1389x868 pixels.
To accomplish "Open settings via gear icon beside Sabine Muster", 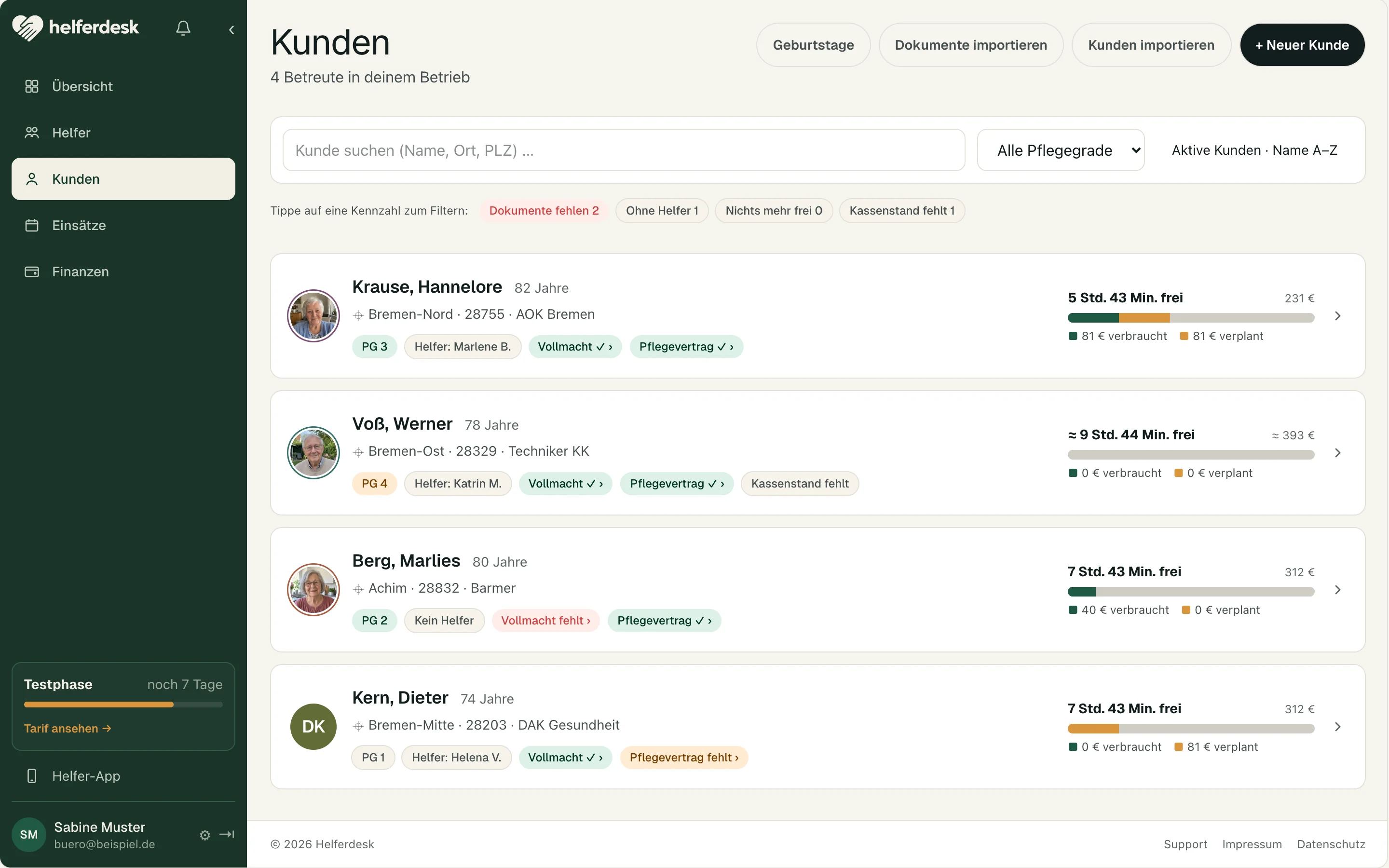I will pyautogui.click(x=205, y=835).
